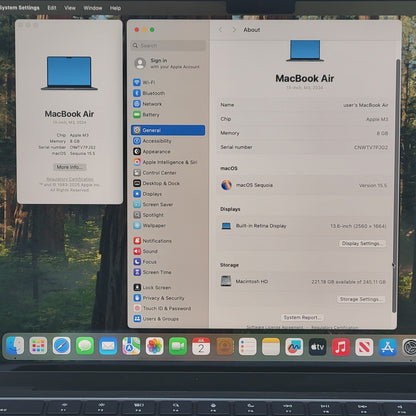Click the System Report button
This screenshot has width=416, height=416.
[x=302, y=317]
